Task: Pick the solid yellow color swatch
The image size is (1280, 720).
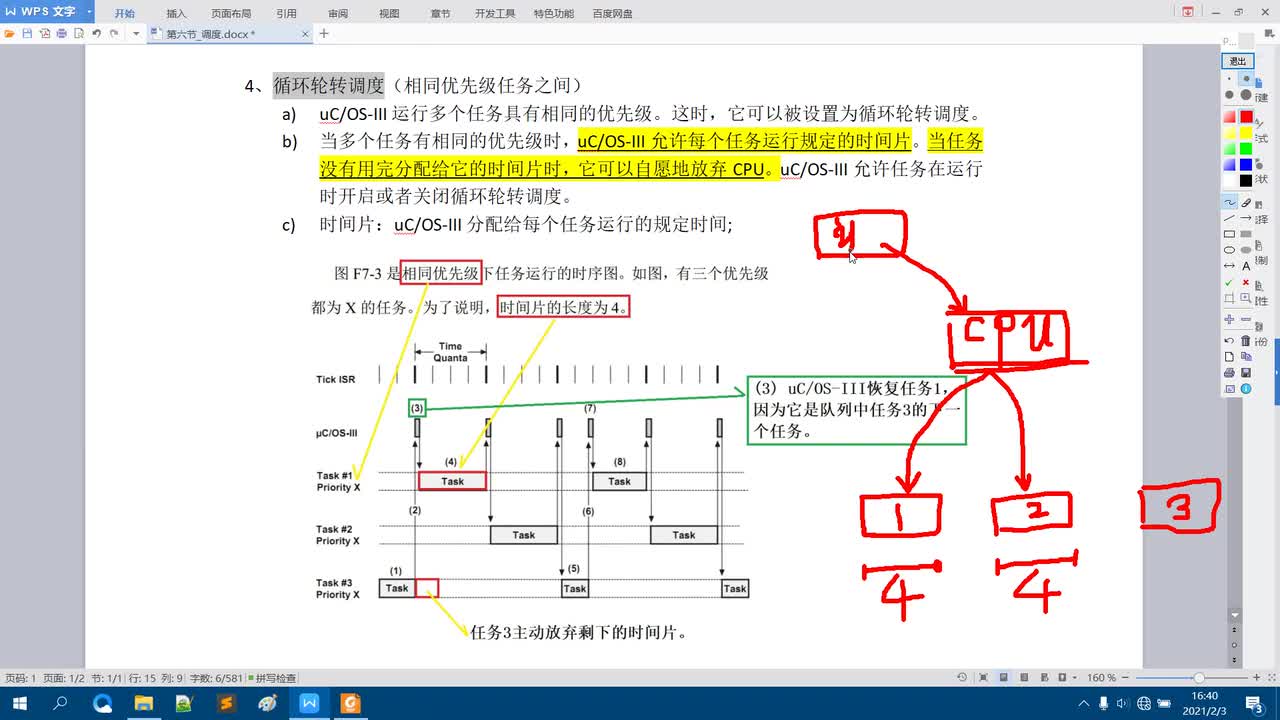Action: (x=1246, y=133)
